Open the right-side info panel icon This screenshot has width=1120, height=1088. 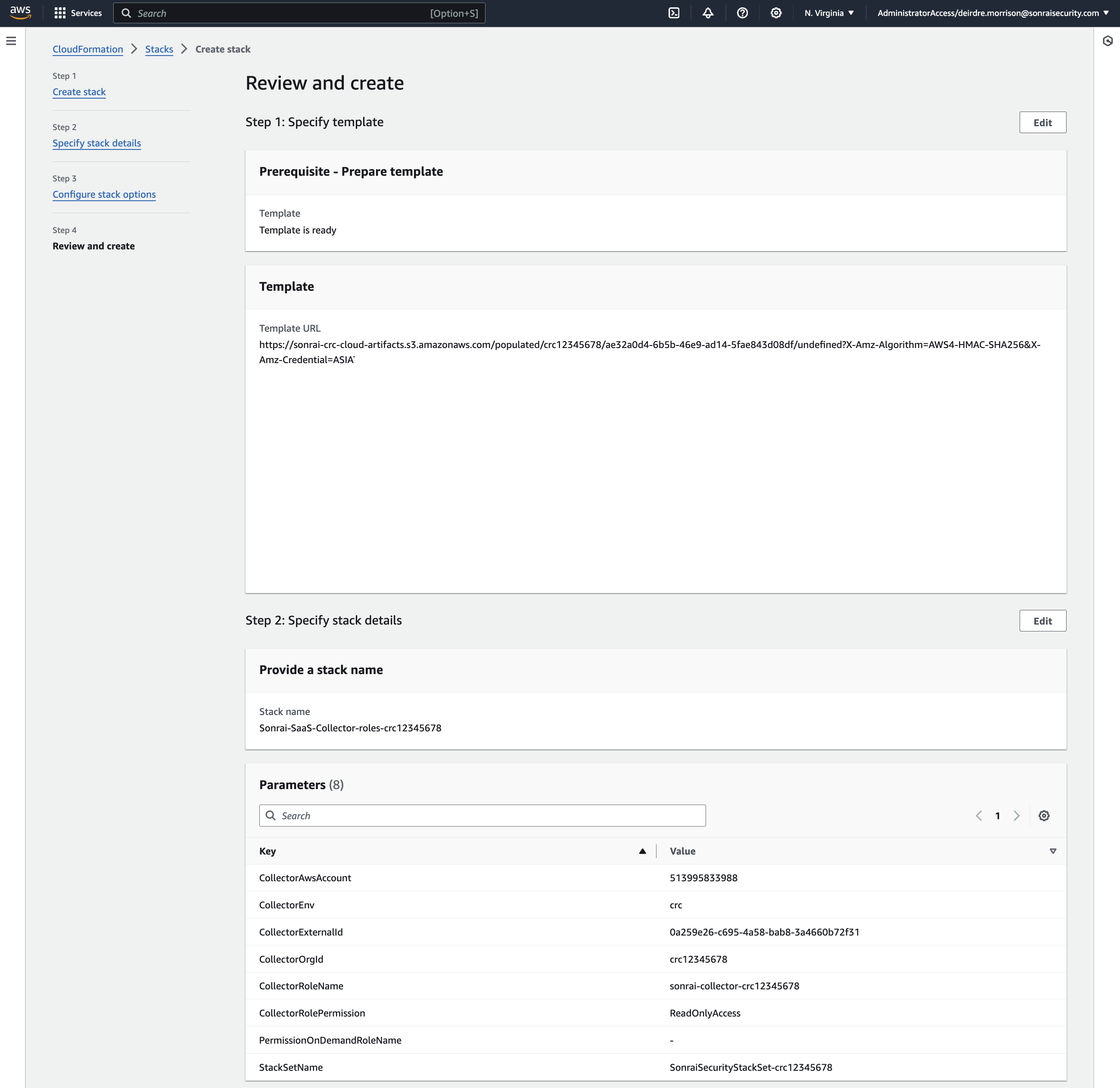(1108, 41)
